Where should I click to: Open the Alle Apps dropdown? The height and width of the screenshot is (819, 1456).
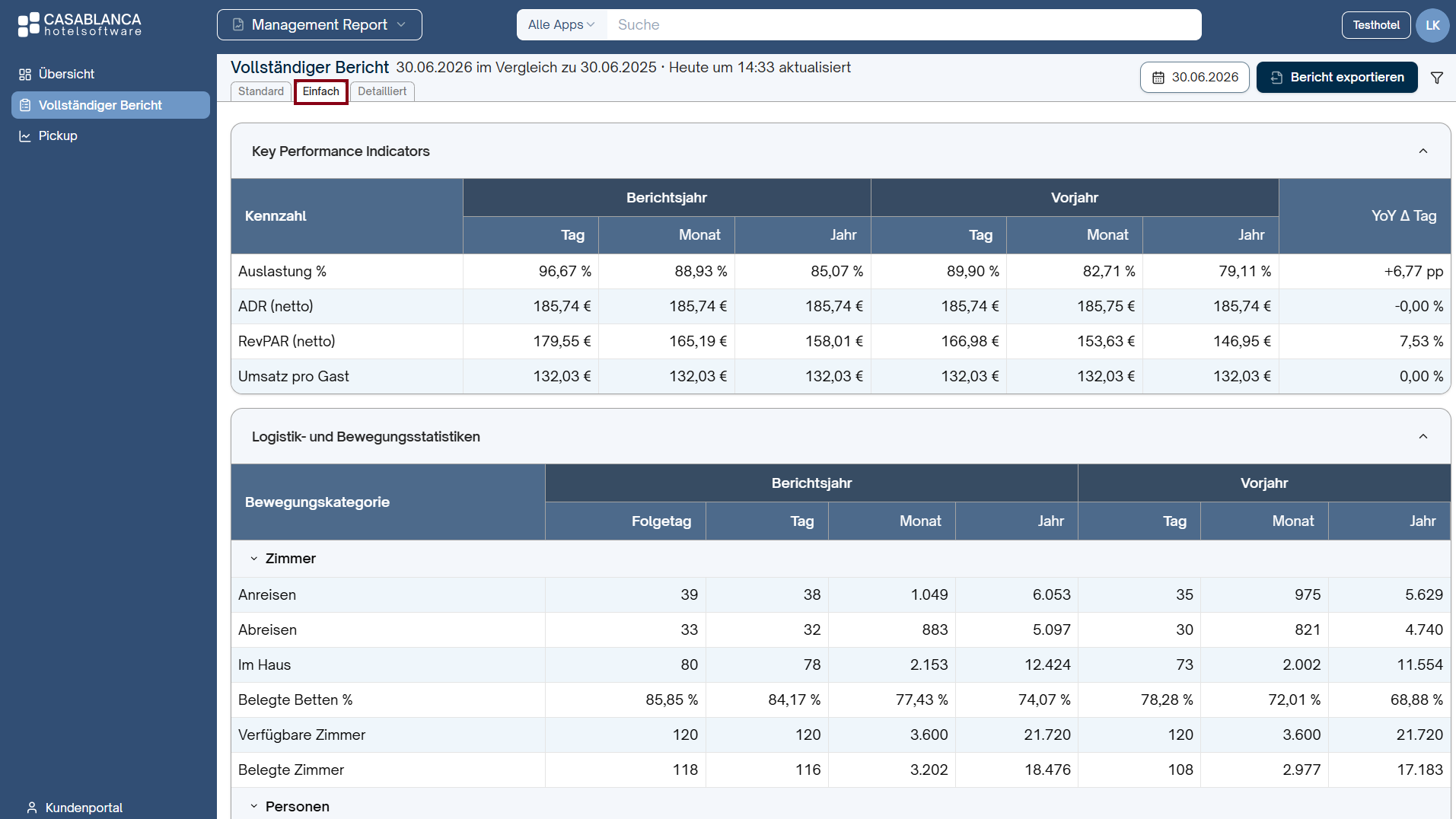click(561, 25)
